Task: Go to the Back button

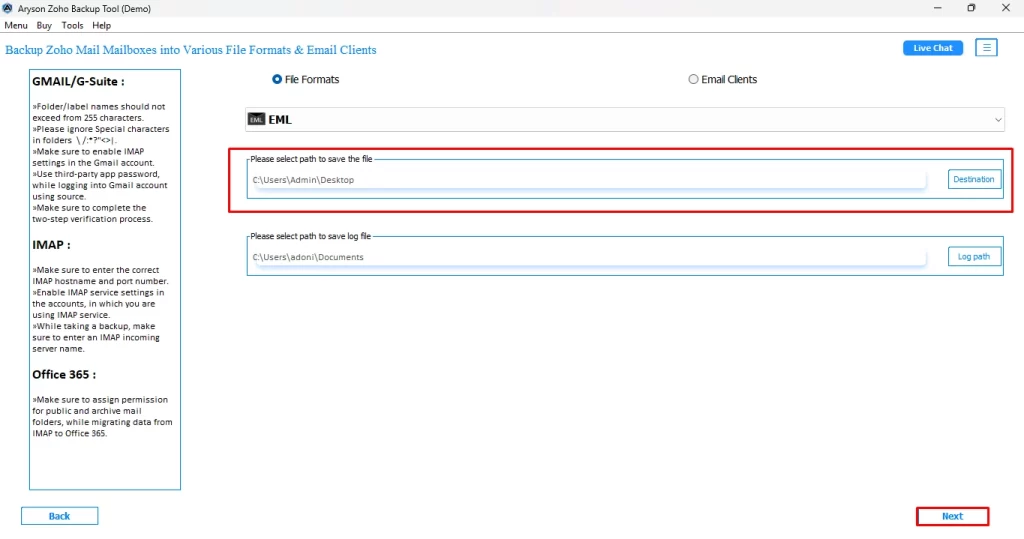Action: pos(59,515)
